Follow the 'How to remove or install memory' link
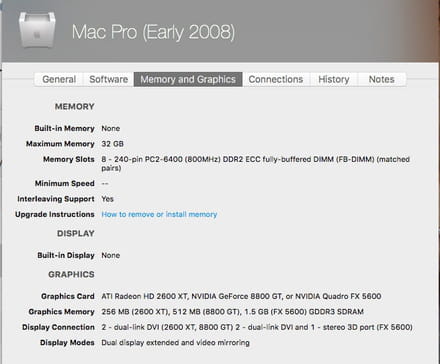This screenshot has width=440, height=364. [159, 214]
